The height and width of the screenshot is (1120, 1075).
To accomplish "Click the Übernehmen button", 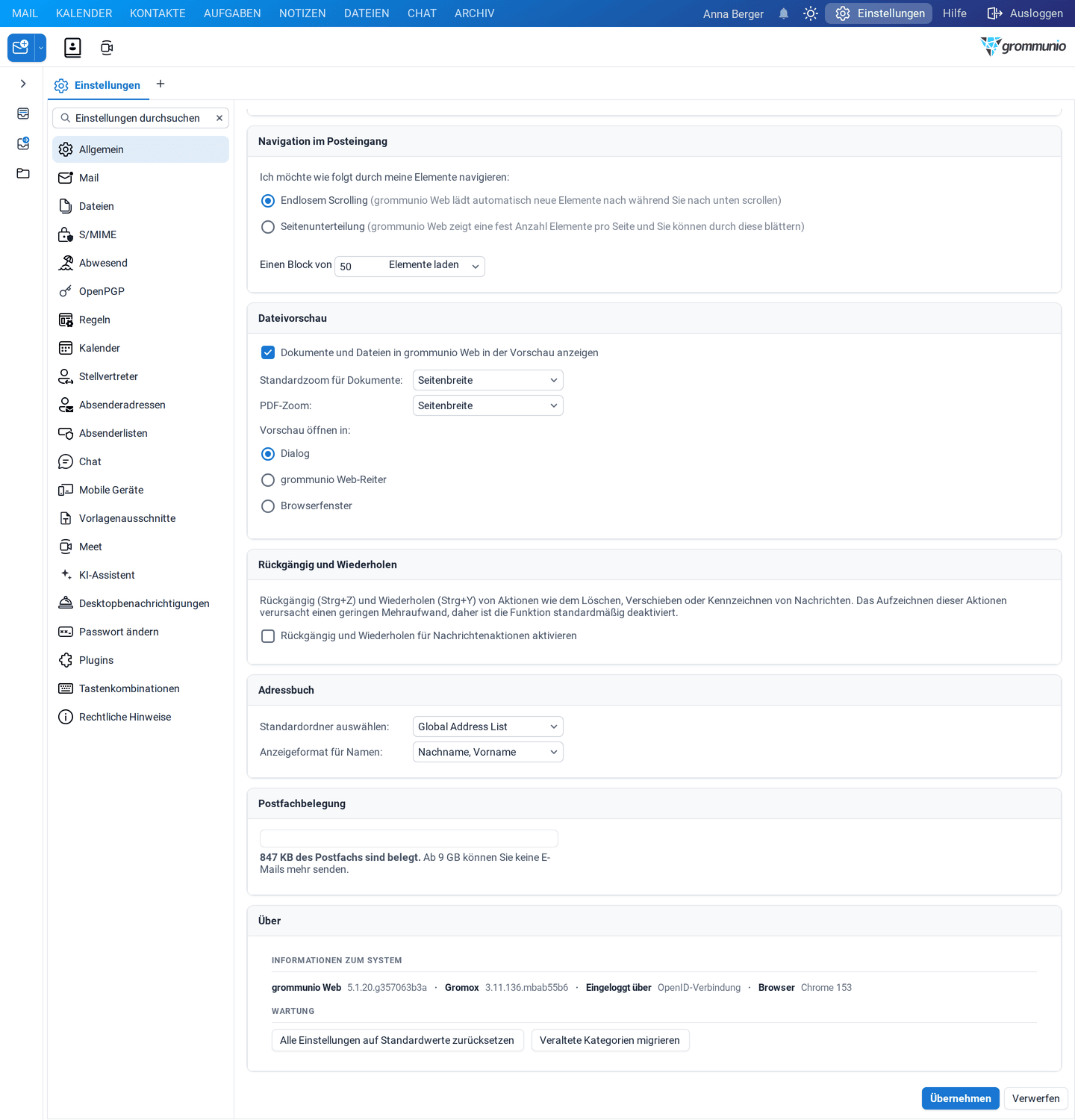I will click(961, 1098).
